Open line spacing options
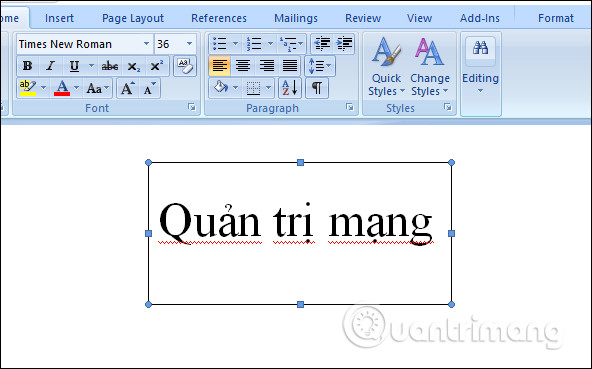This screenshot has height=369, width=592. click(320, 66)
